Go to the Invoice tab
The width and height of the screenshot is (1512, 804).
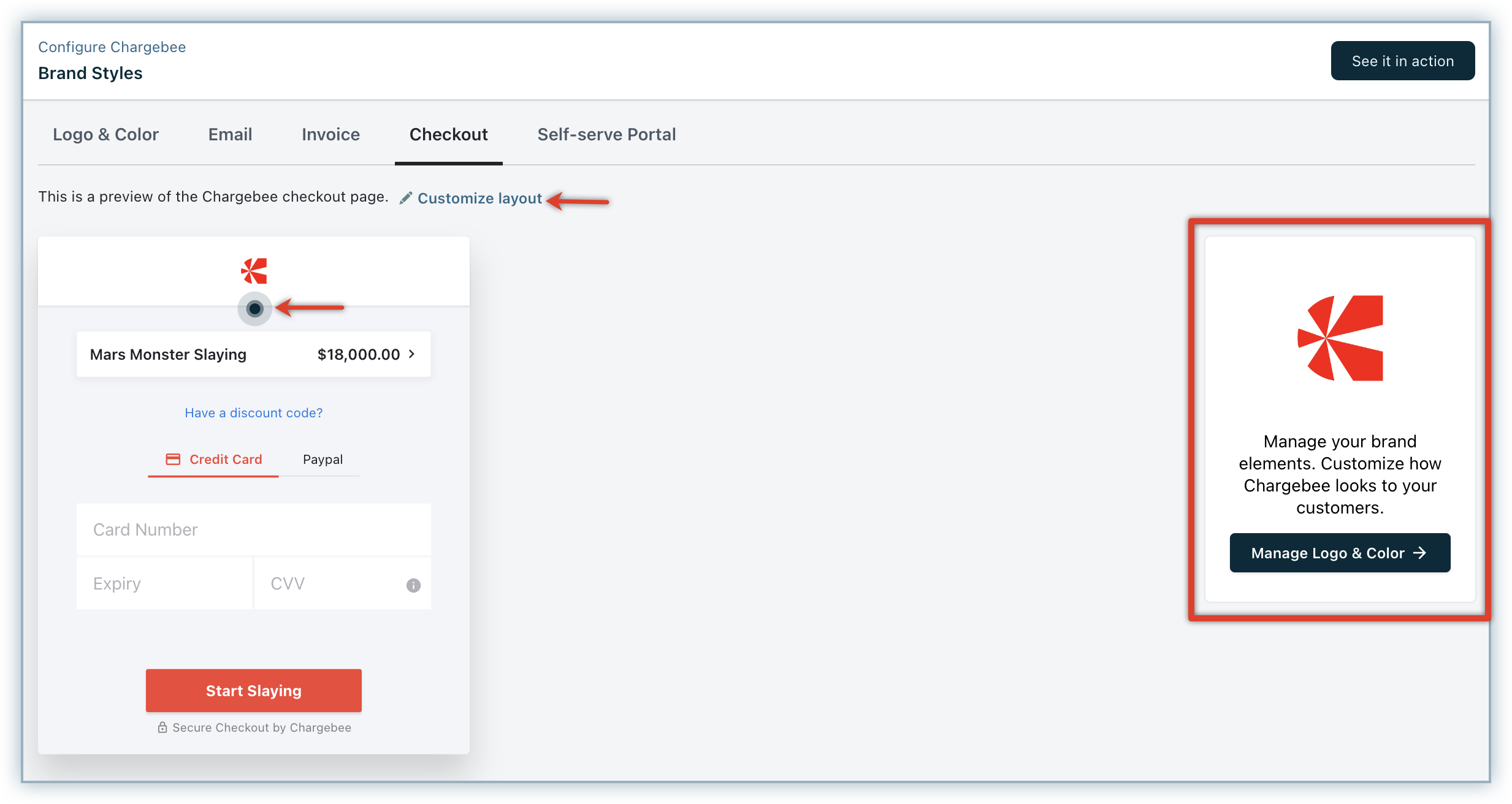coord(330,134)
